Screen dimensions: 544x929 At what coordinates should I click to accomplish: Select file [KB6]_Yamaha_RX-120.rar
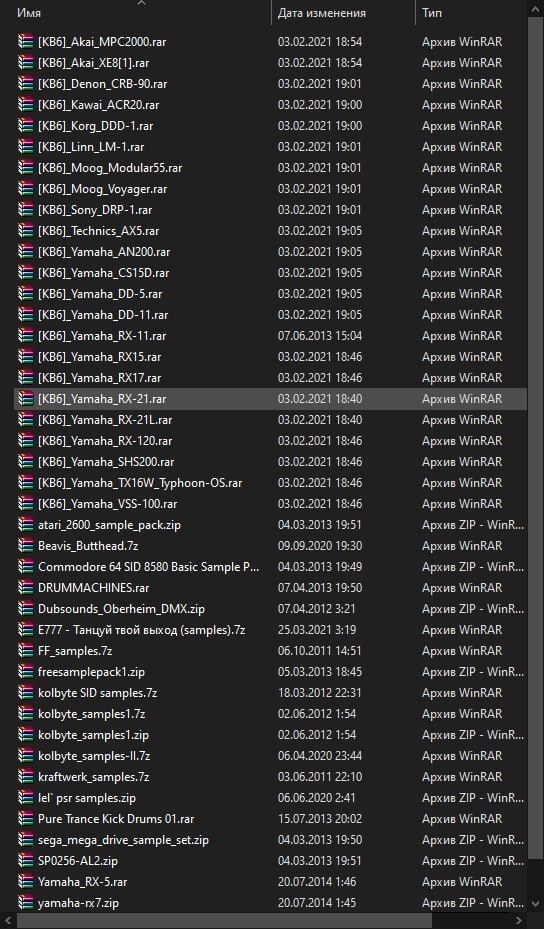point(105,441)
